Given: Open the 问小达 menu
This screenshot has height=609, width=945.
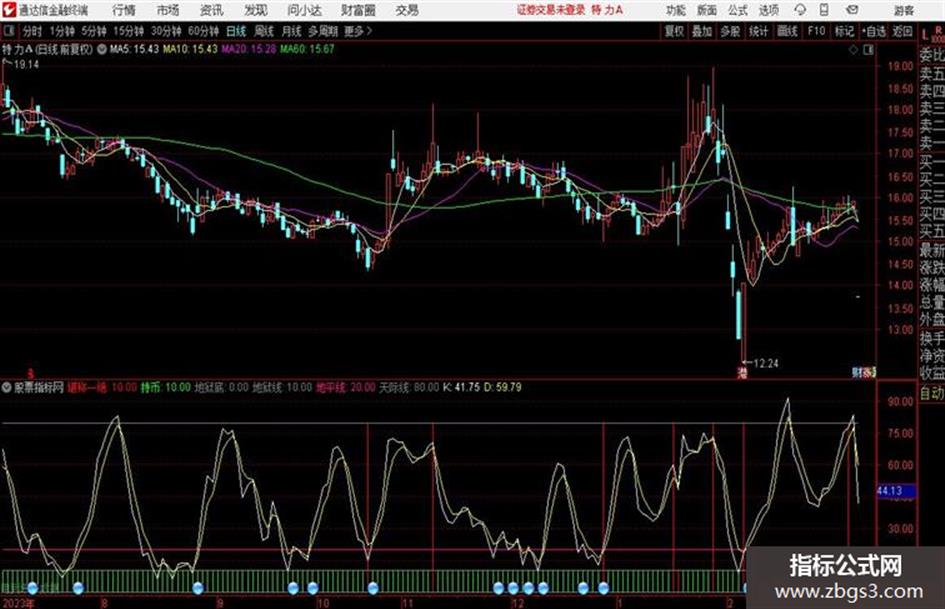Looking at the screenshot, I should tap(304, 10).
